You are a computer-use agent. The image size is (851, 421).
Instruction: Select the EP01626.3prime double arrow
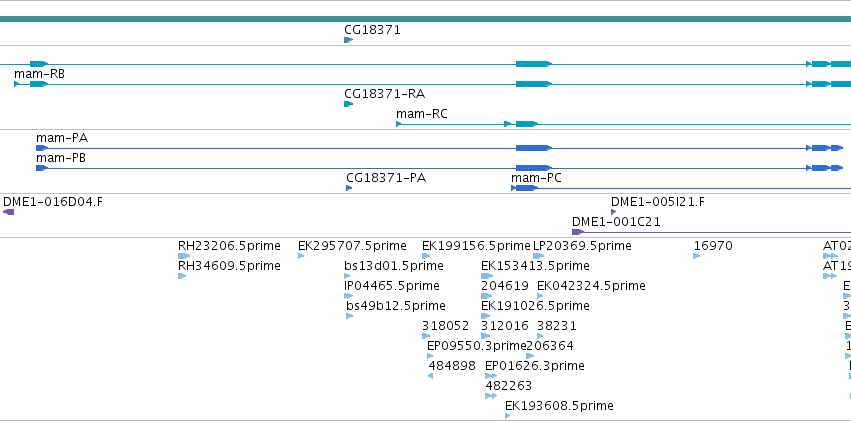tap(491, 375)
